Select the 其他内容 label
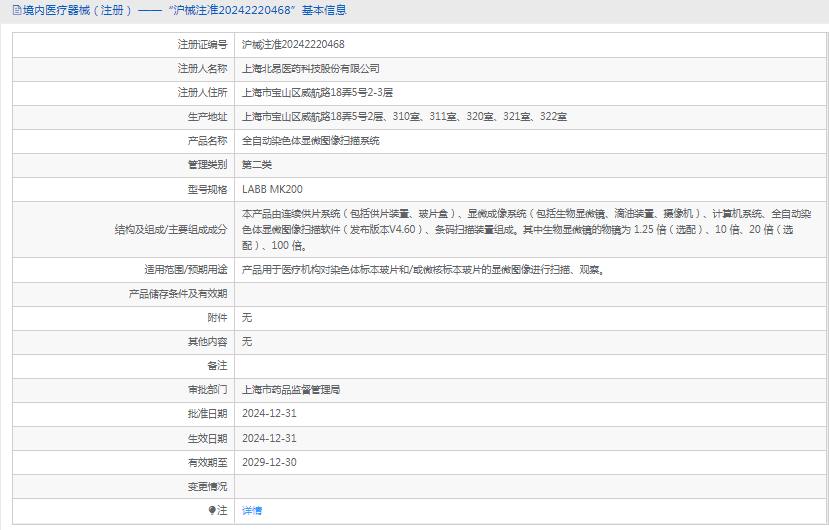The image size is (829, 530). coord(207,342)
